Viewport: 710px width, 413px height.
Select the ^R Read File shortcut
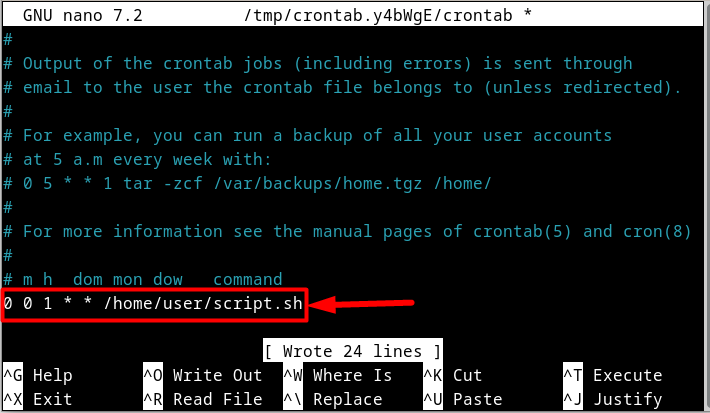203,399
